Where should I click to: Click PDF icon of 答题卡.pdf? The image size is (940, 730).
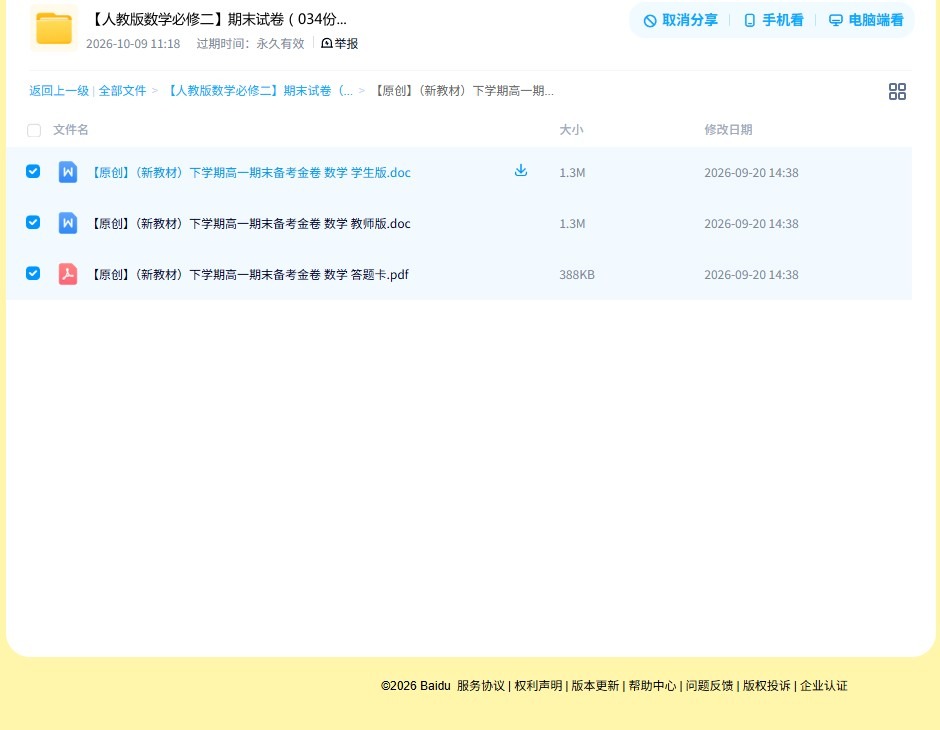tap(68, 274)
